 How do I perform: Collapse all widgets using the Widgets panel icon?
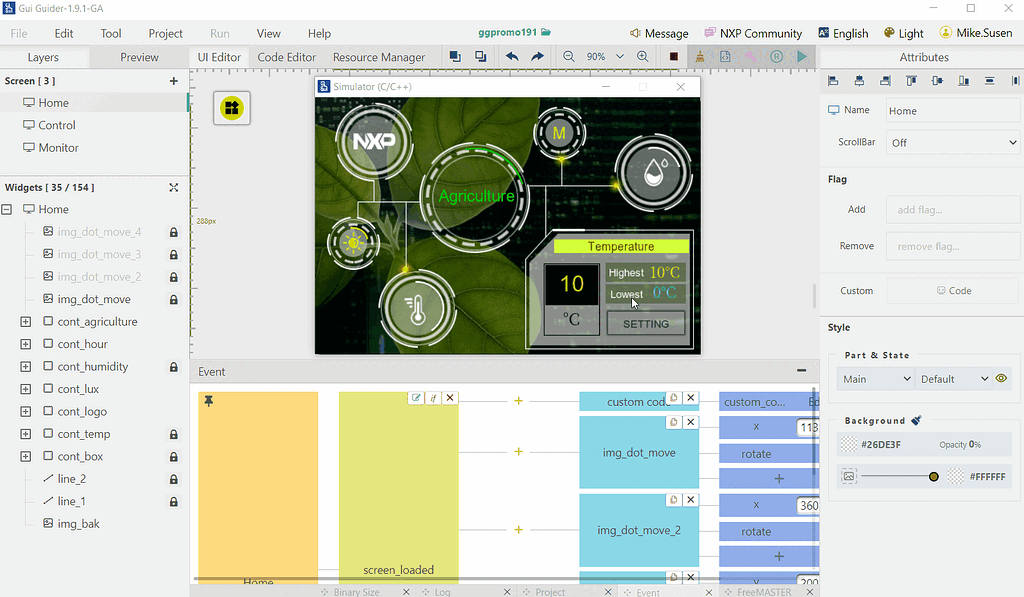point(173,187)
